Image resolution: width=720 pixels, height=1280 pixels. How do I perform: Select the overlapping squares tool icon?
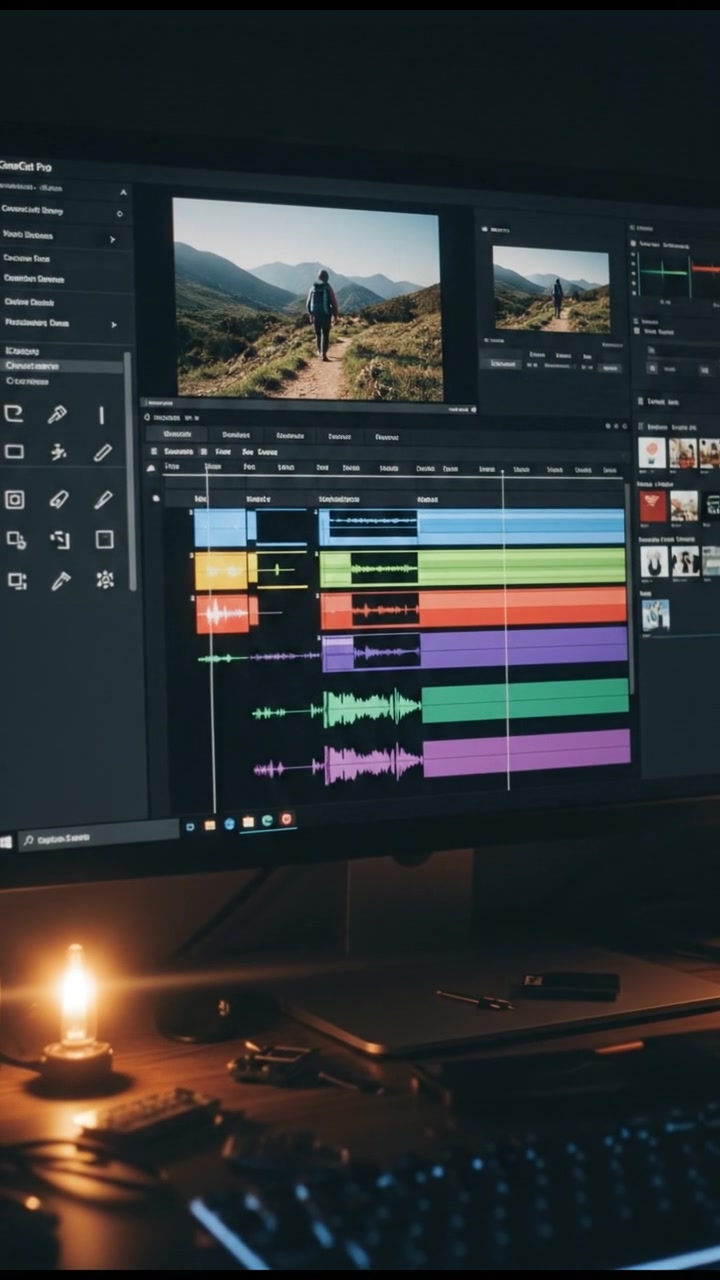[16, 540]
